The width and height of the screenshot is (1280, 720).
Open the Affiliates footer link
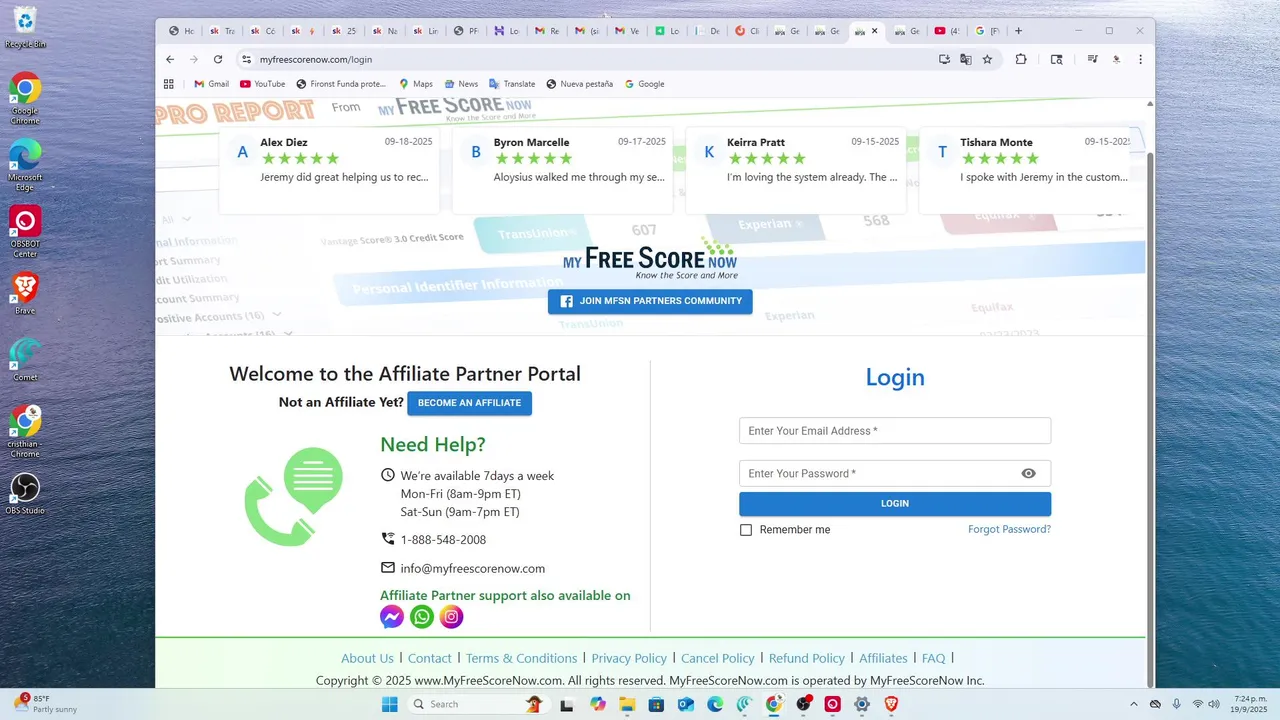[883, 658]
